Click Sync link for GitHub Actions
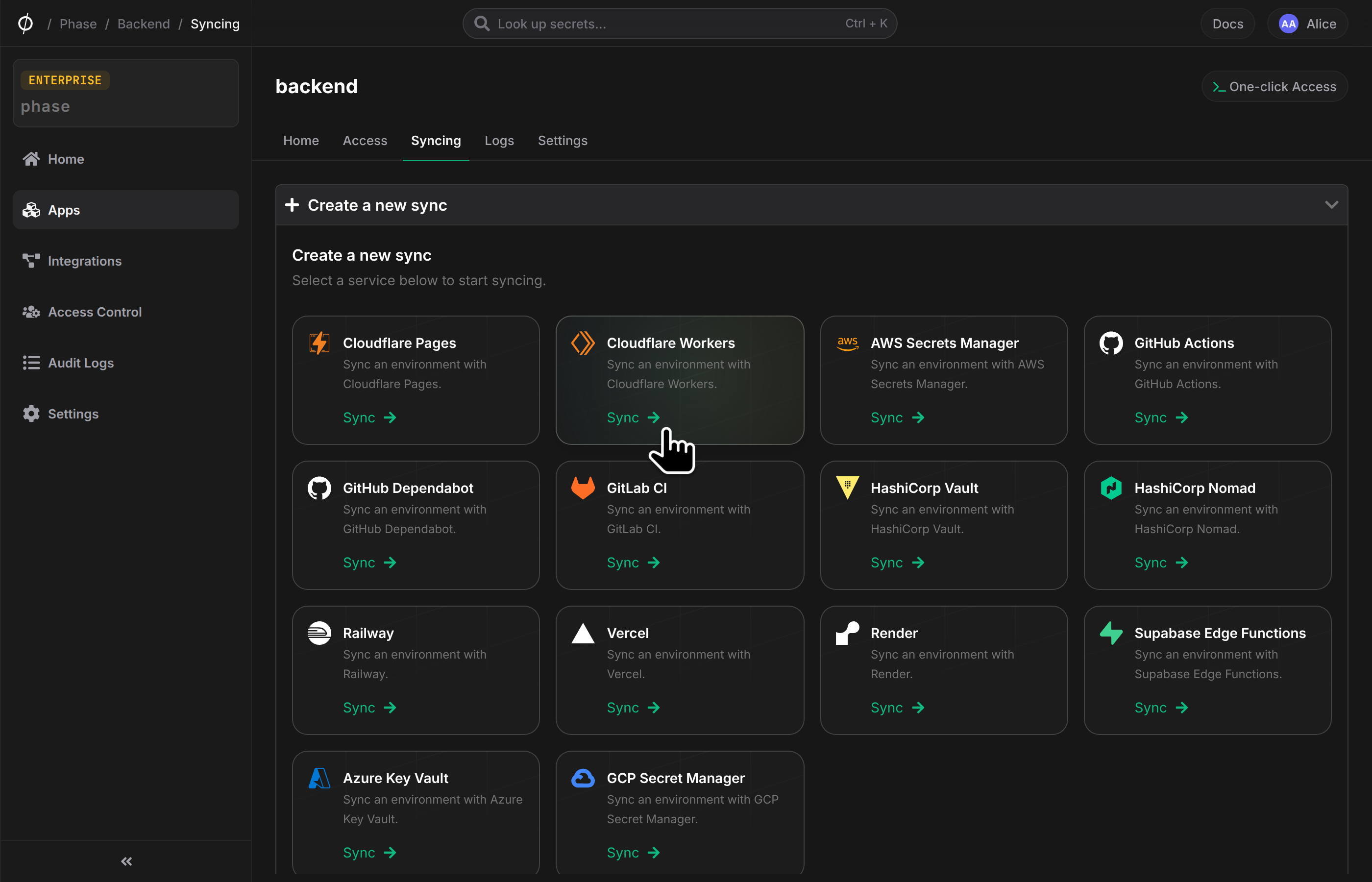This screenshot has width=1372, height=882. (x=1161, y=417)
